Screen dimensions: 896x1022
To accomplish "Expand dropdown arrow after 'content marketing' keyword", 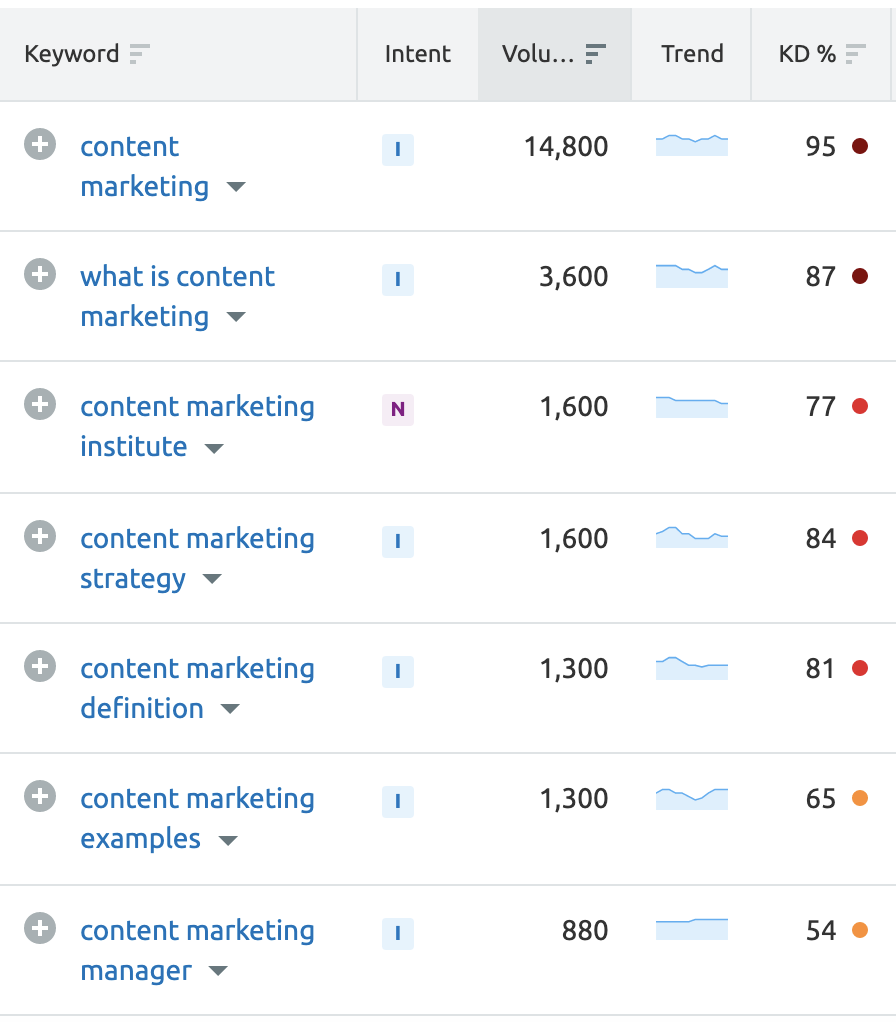I will click(x=236, y=188).
